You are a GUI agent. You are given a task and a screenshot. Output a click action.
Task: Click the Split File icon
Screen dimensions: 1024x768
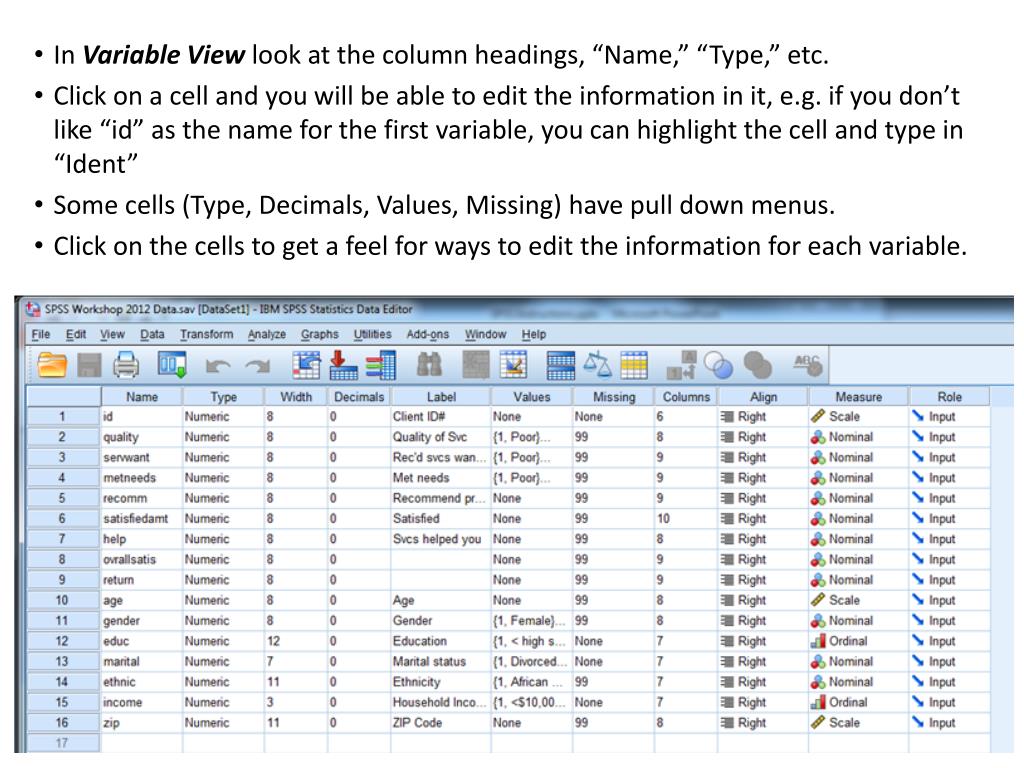point(560,365)
